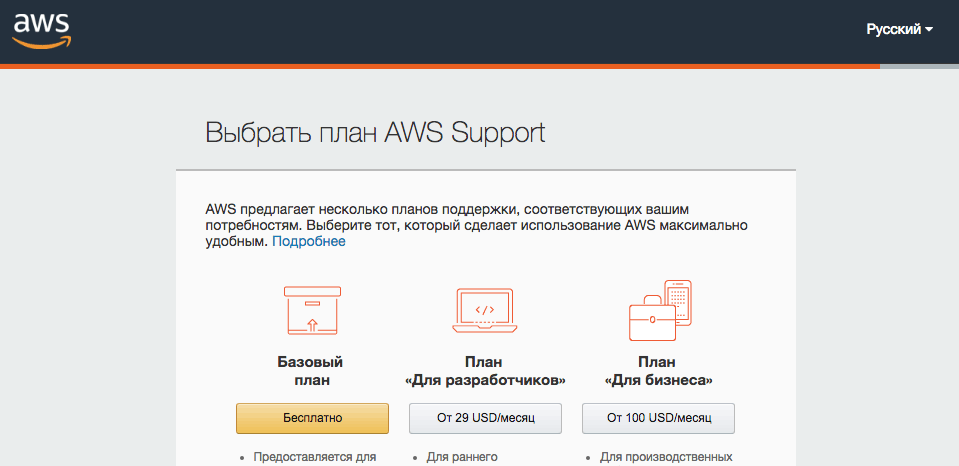Click the Выбрать план AWS Support title
The image size is (959, 466).
[375, 133]
